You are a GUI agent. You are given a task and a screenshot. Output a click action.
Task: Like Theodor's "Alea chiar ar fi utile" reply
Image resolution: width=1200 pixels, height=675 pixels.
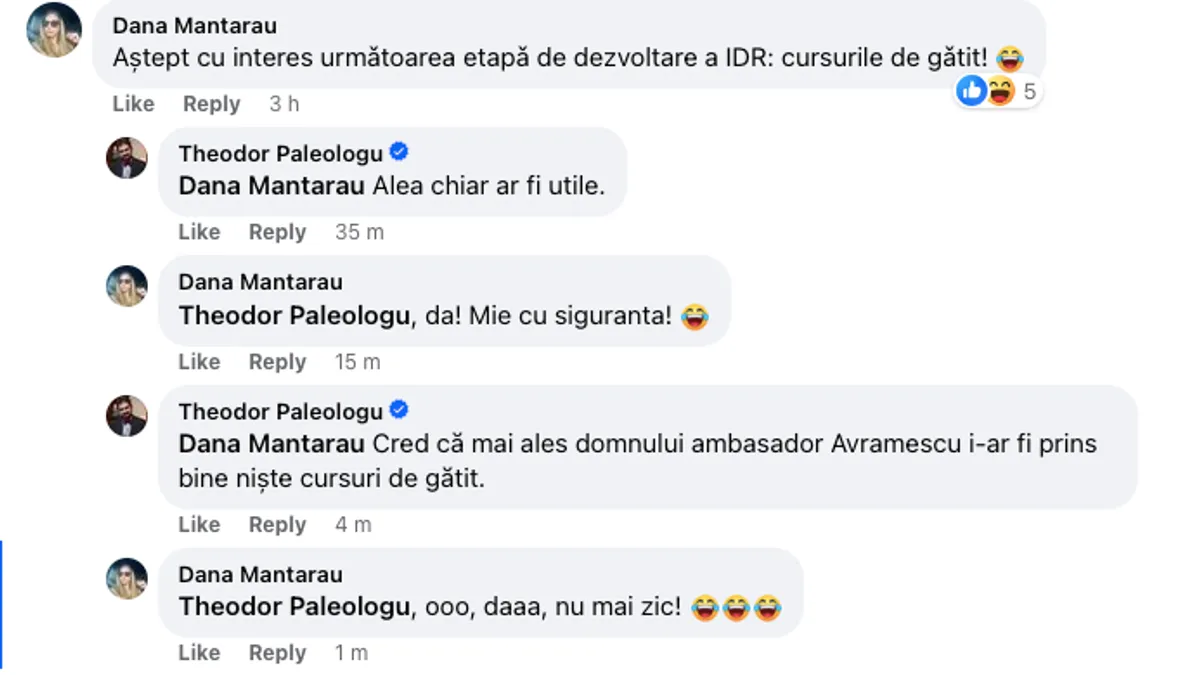(199, 232)
